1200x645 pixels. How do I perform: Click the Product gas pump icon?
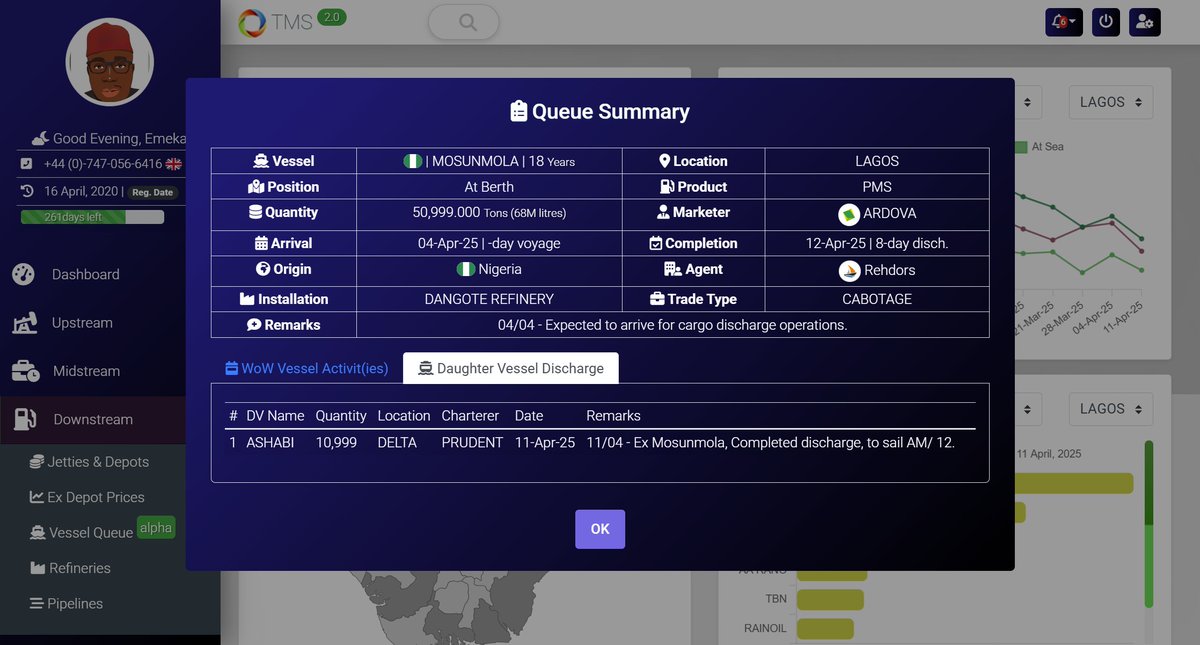click(x=667, y=187)
